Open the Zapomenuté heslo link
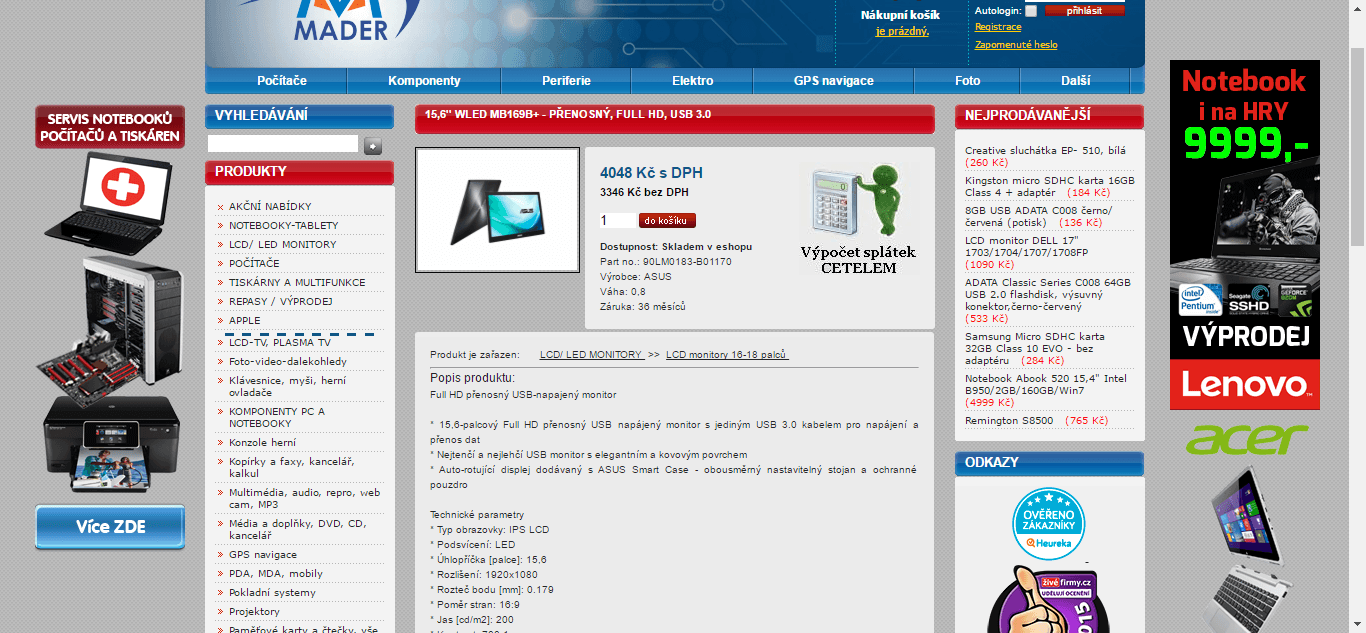 pyautogui.click(x=1016, y=45)
